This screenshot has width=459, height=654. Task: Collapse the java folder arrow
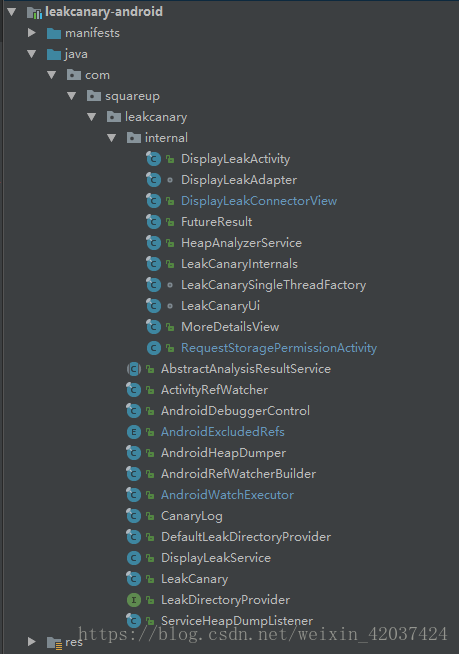[x=32, y=54]
